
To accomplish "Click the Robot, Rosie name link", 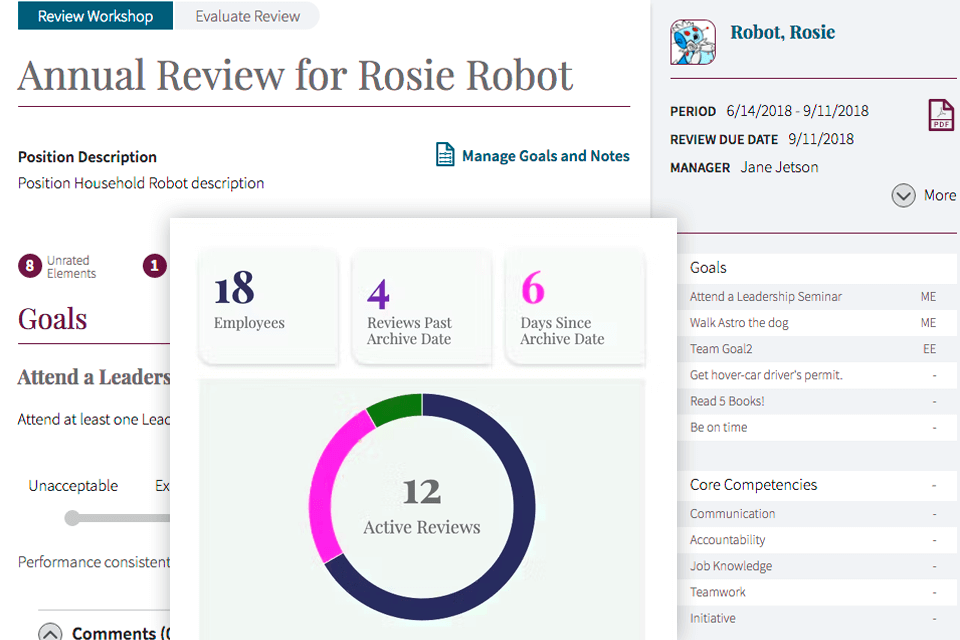I will [782, 32].
